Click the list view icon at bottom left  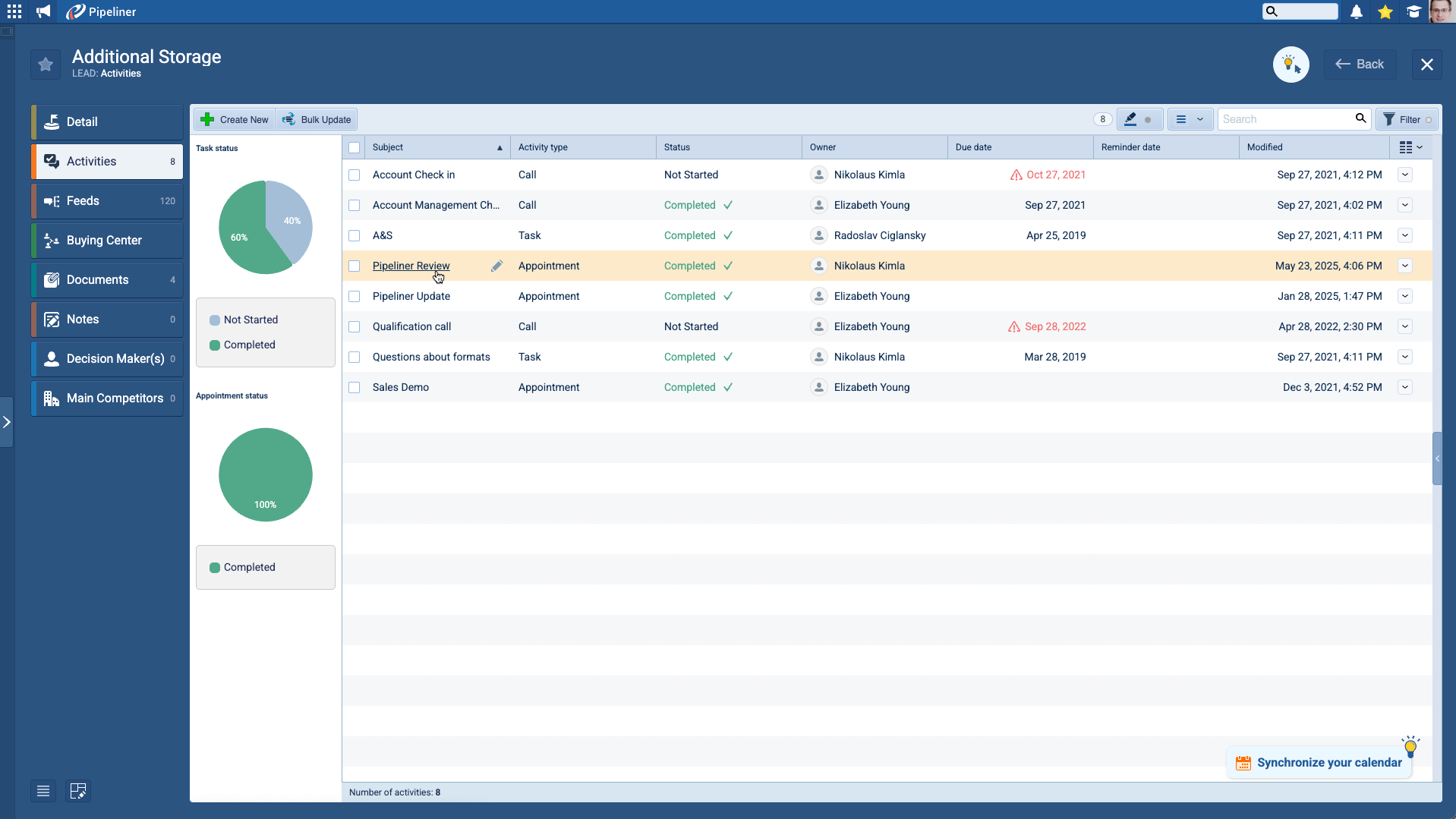pyautogui.click(x=43, y=791)
